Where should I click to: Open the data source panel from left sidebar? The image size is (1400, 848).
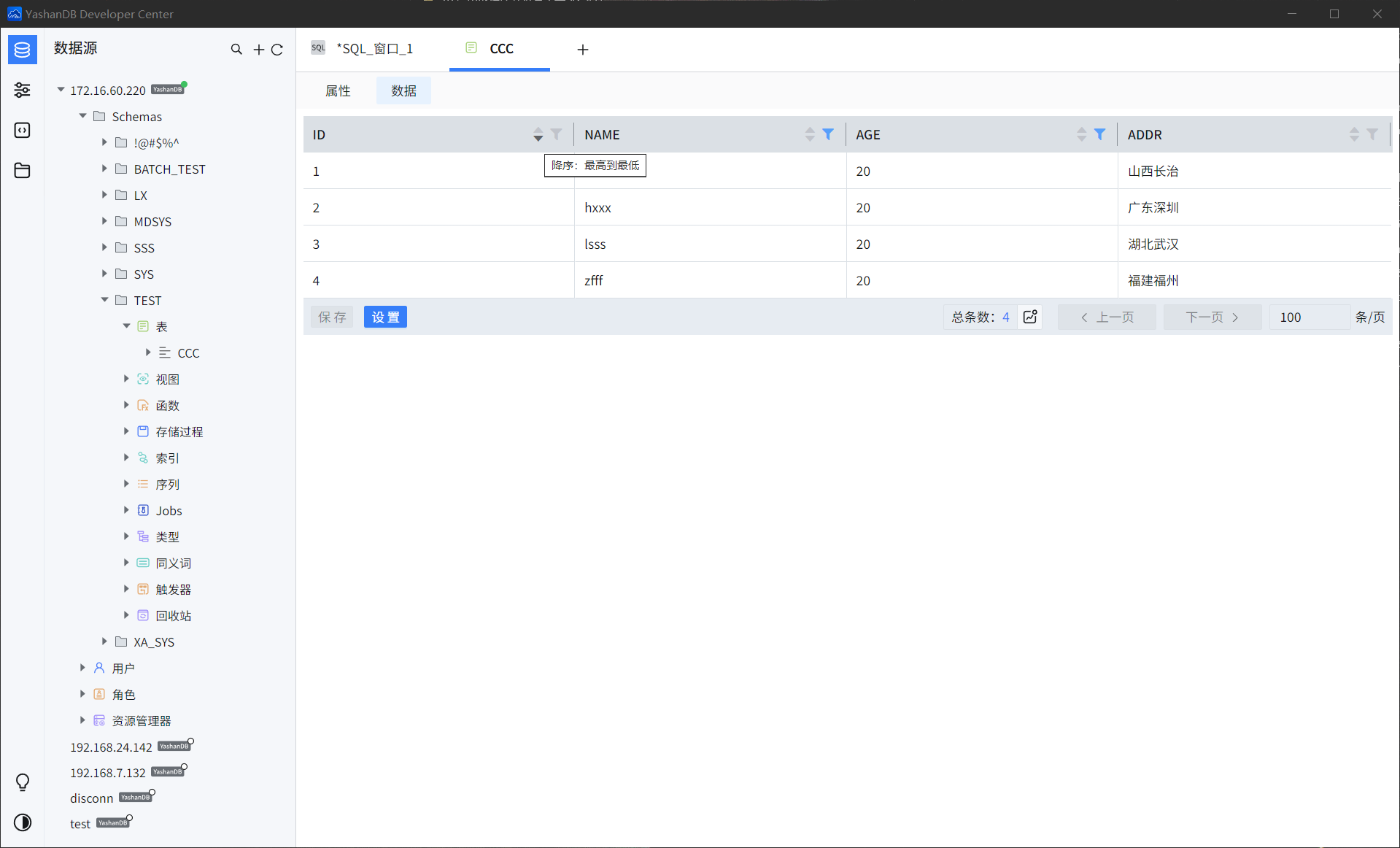22,50
